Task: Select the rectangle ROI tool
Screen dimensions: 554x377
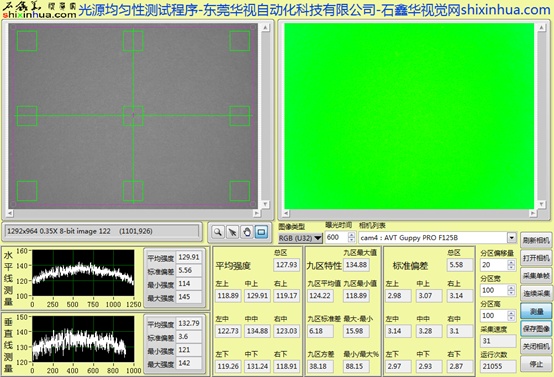Action: pyautogui.click(x=261, y=232)
